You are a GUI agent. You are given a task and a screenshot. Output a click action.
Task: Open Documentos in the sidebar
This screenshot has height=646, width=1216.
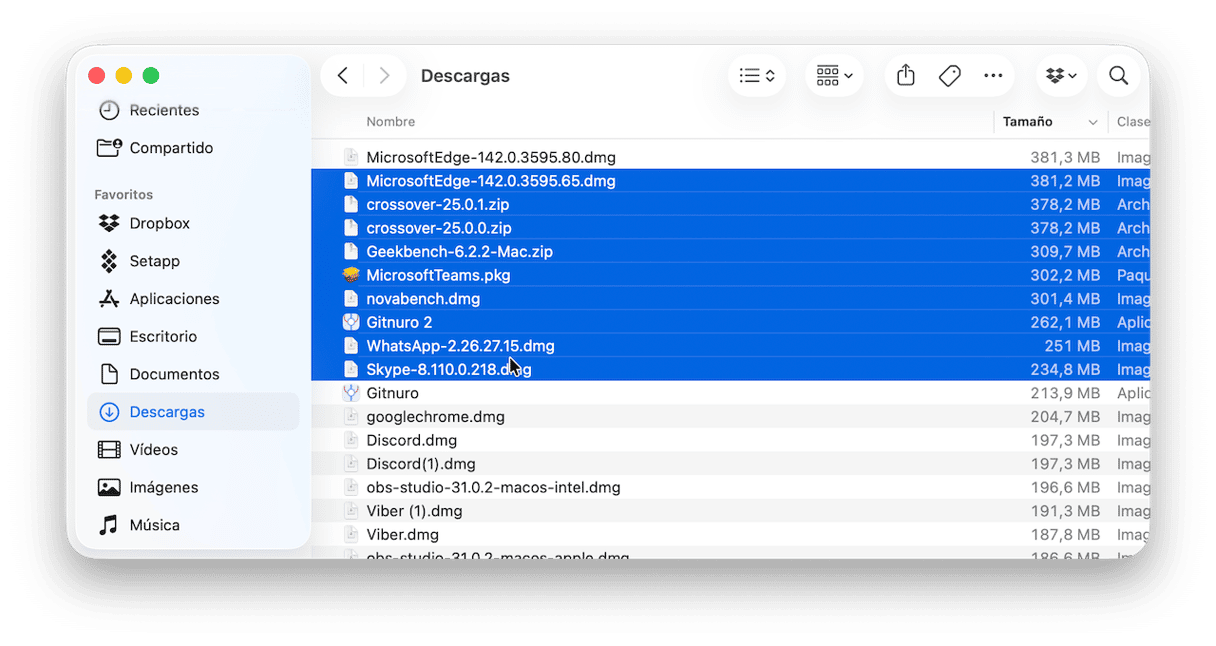pos(193,374)
